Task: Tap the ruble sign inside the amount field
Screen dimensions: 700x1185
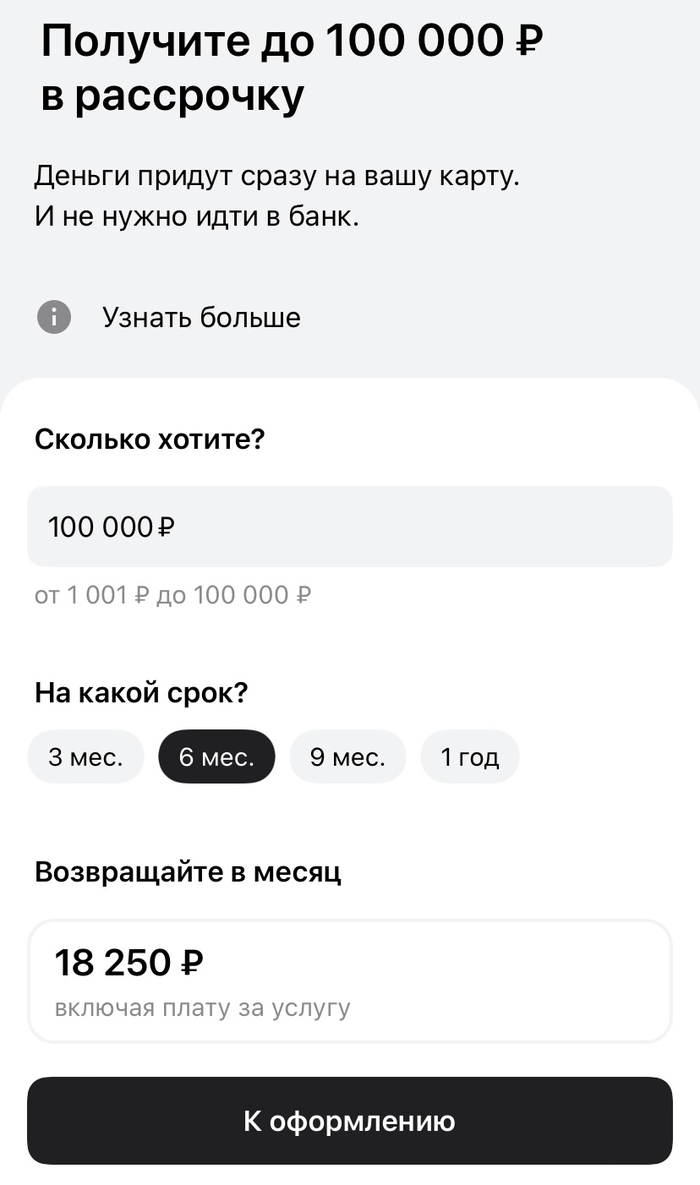Action: [166, 527]
